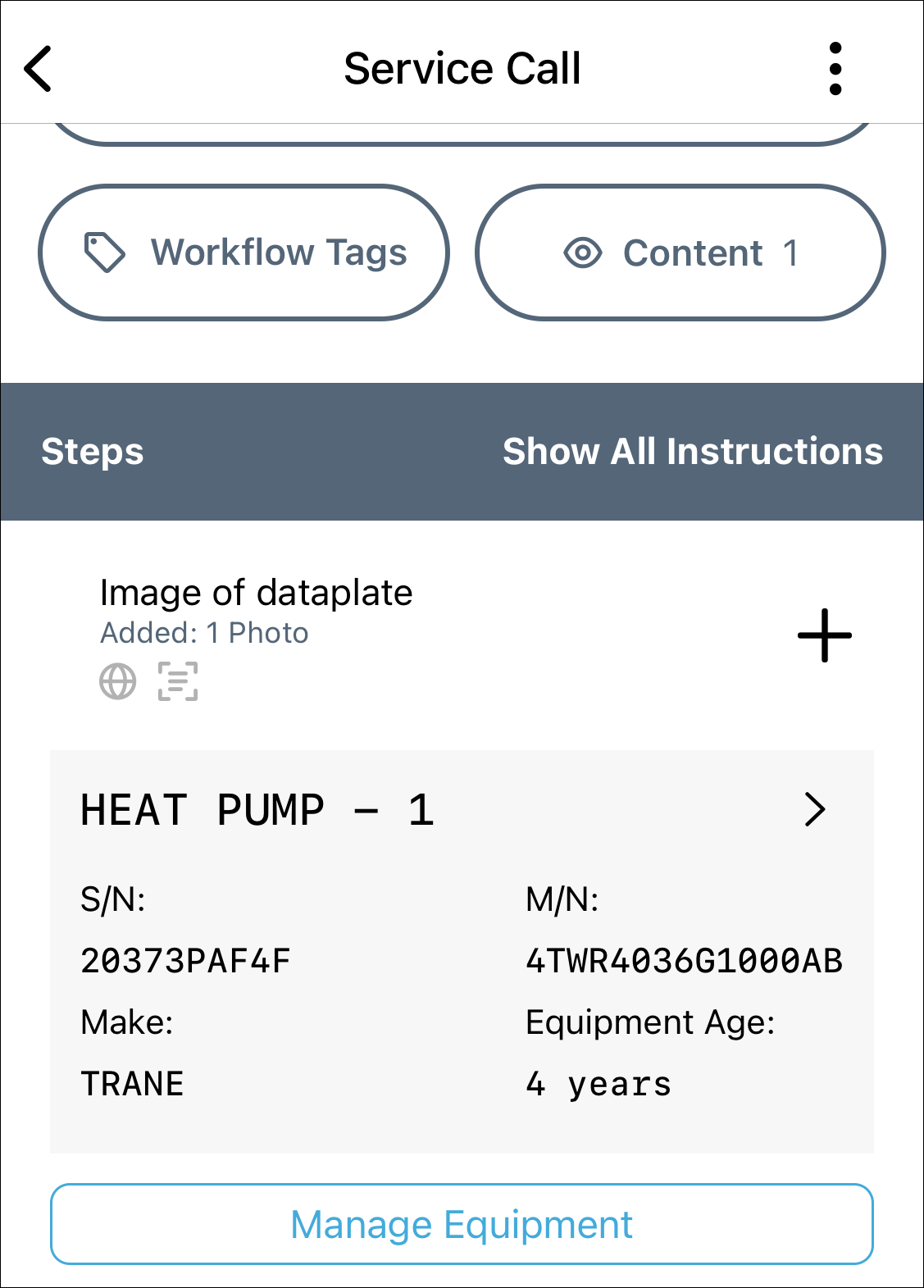Add a photo with the plus icon

click(824, 635)
